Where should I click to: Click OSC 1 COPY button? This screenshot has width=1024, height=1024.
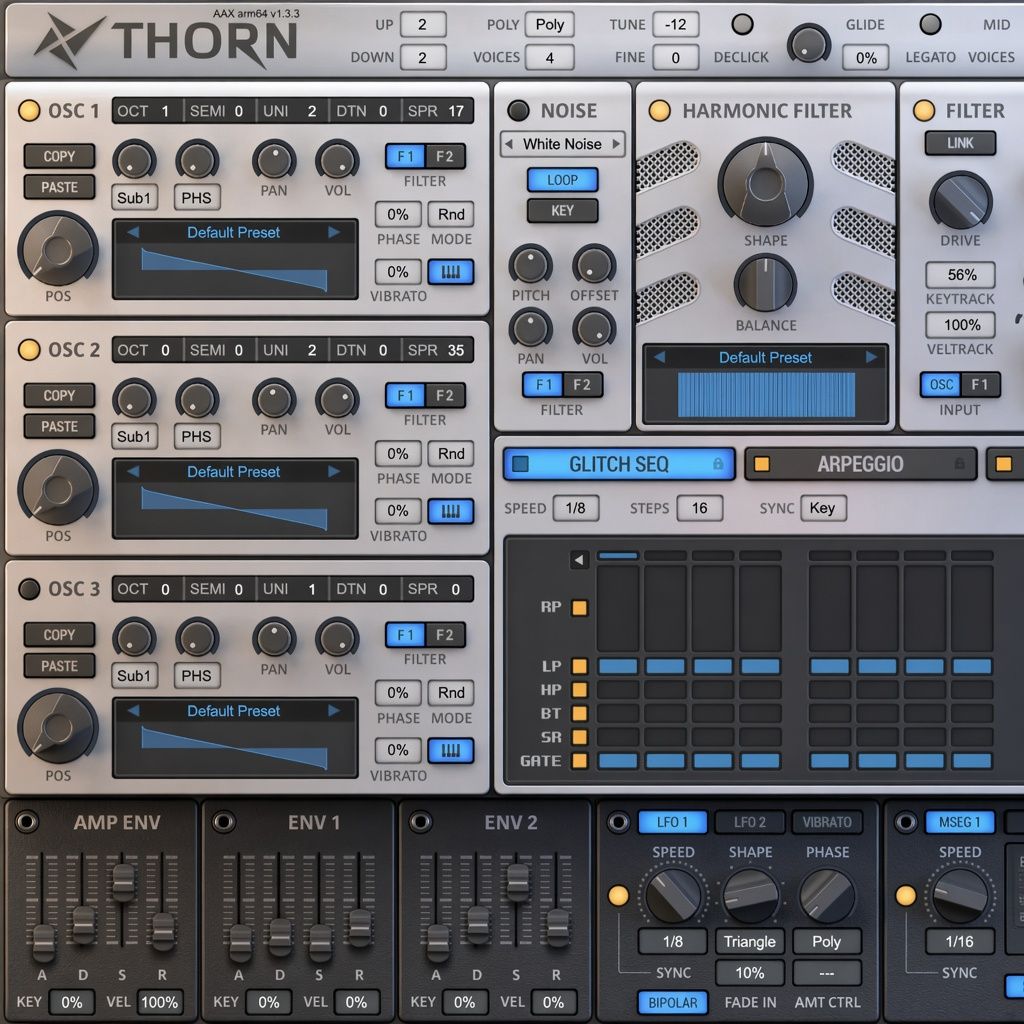pos(59,156)
